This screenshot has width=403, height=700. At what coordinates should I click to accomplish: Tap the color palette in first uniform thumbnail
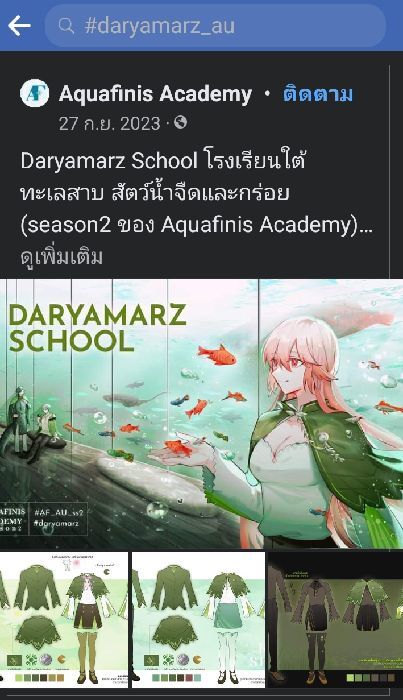pyautogui.click(x=40, y=678)
